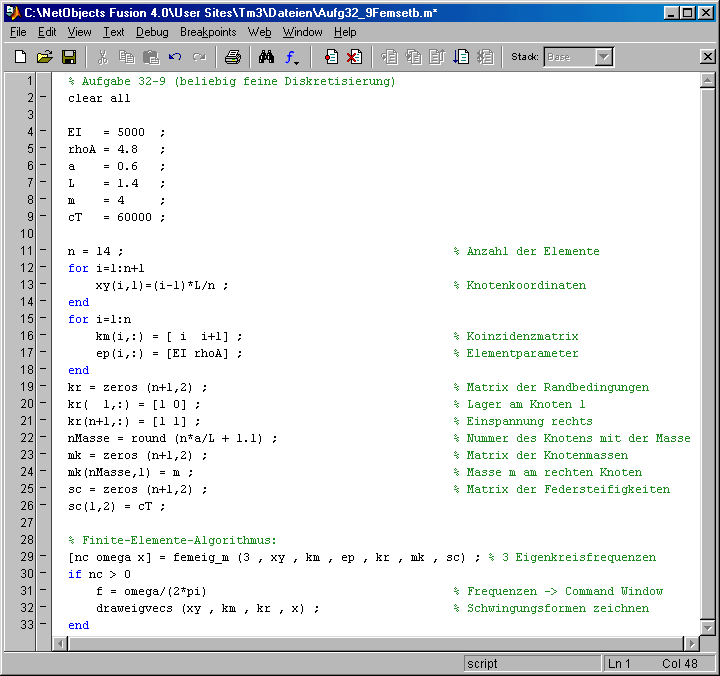
Task: Click the Open file folder icon
Action: point(44,57)
